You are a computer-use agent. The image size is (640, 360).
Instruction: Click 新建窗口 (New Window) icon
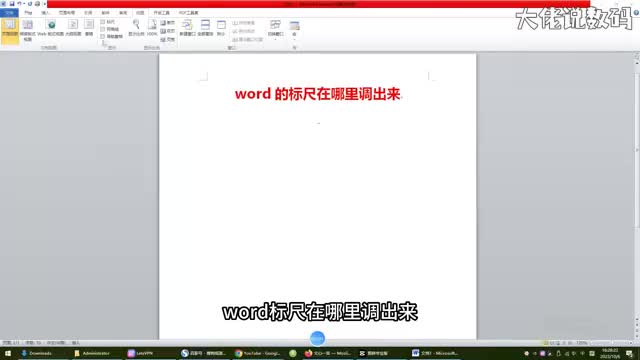click(187, 28)
